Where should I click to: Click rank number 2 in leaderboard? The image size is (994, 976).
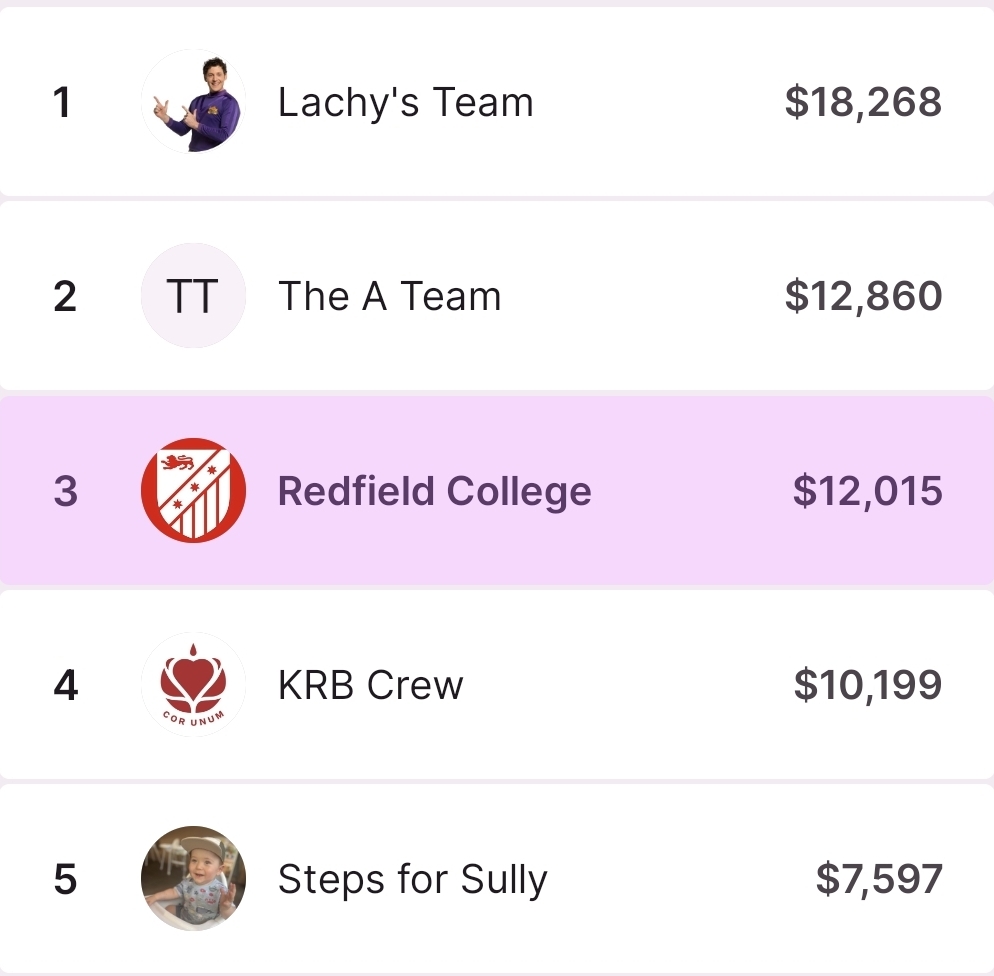click(64, 296)
